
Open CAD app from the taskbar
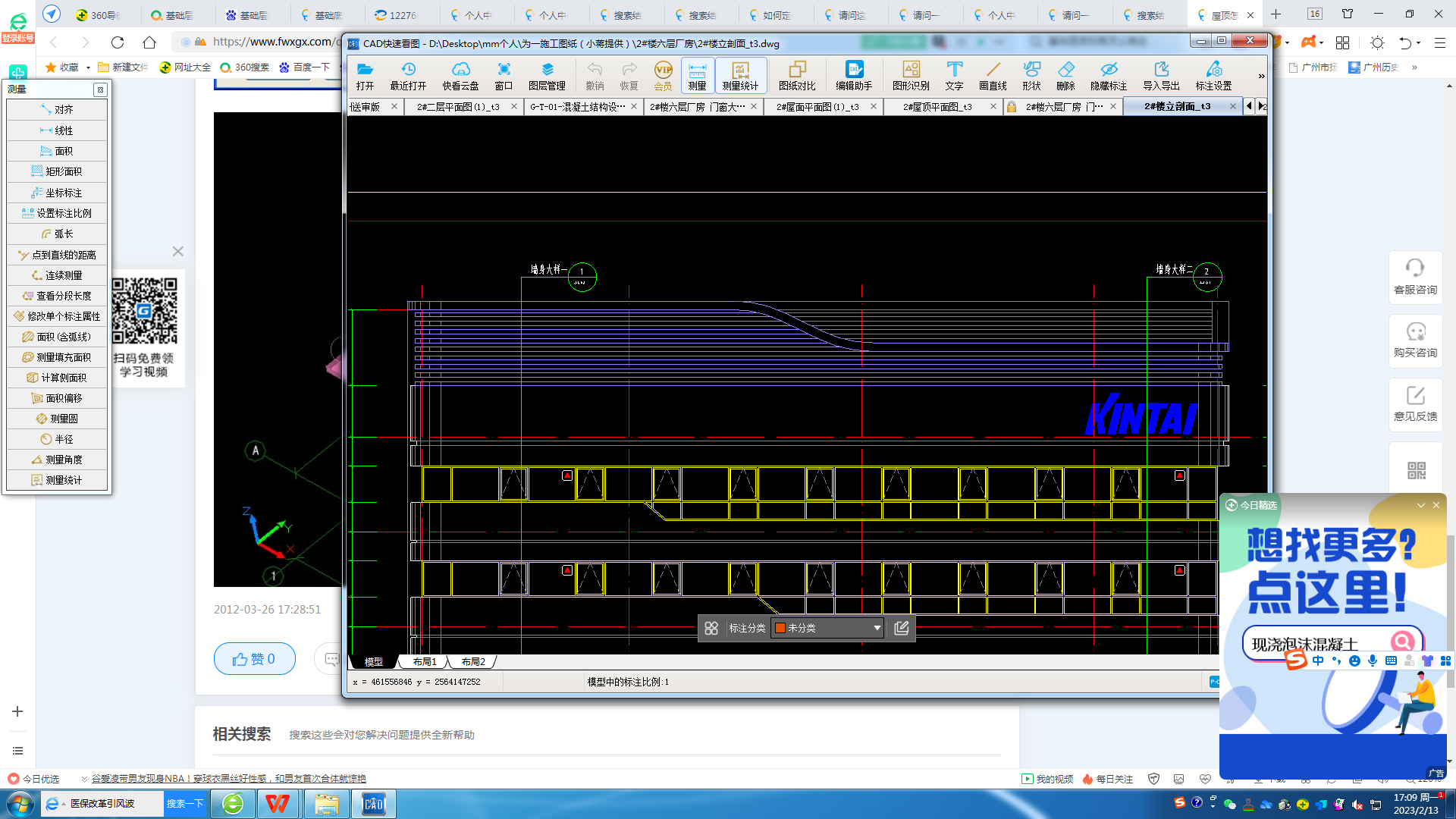click(x=374, y=803)
